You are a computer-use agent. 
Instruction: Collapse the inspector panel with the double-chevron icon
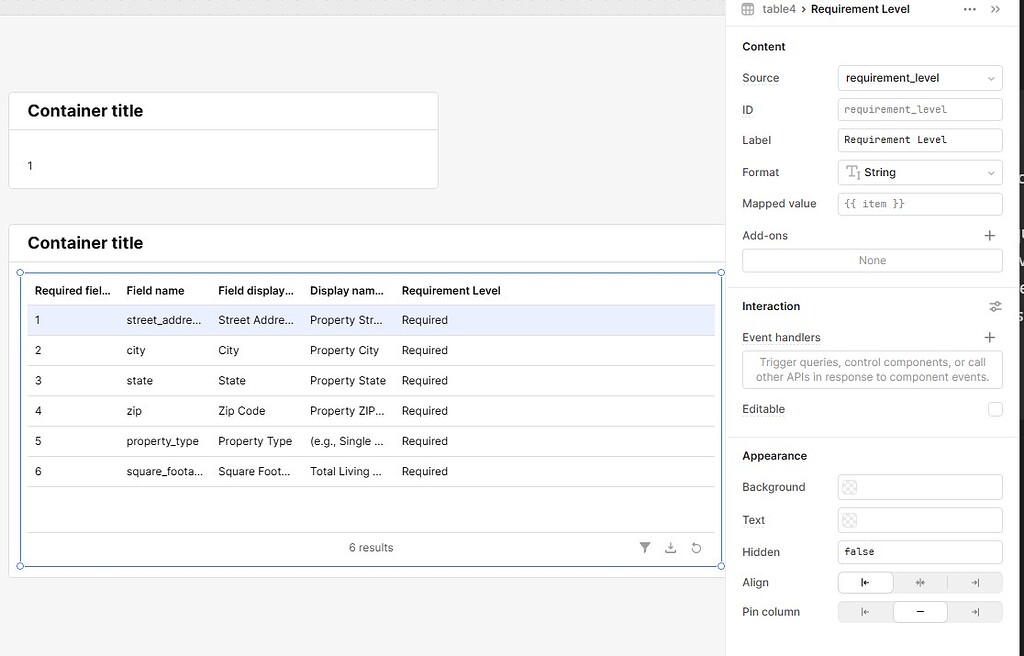click(996, 9)
